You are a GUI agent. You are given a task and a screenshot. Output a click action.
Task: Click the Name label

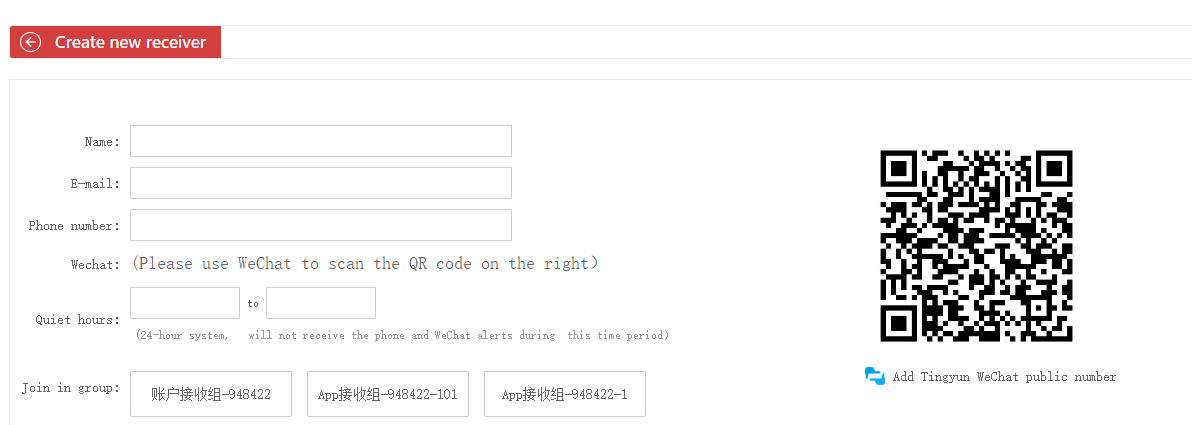click(x=102, y=142)
